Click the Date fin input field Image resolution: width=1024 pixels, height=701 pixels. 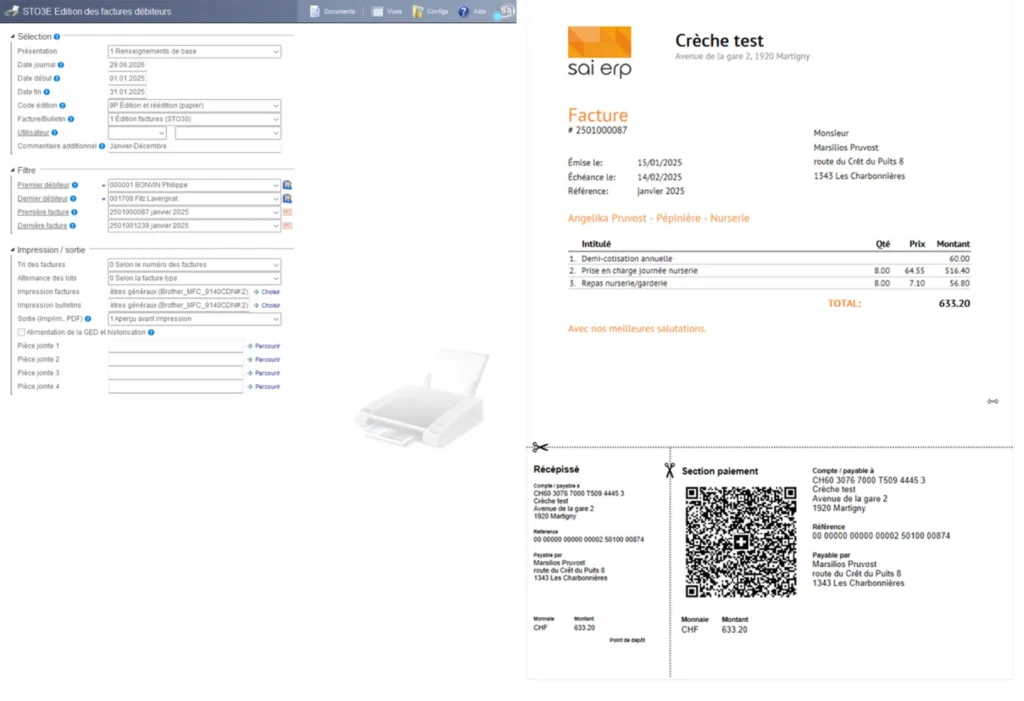point(127,92)
